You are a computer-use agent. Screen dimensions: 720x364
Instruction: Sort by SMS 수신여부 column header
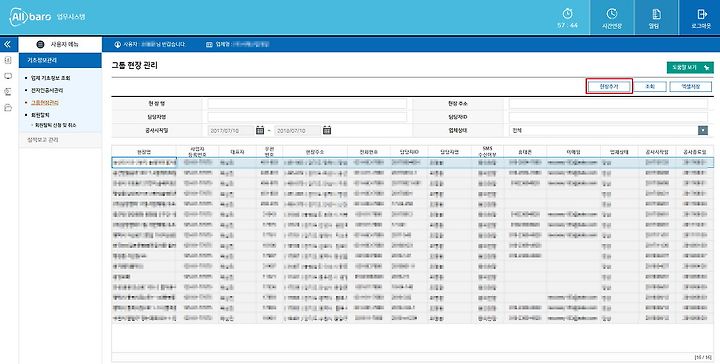pyautogui.click(x=487, y=151)
